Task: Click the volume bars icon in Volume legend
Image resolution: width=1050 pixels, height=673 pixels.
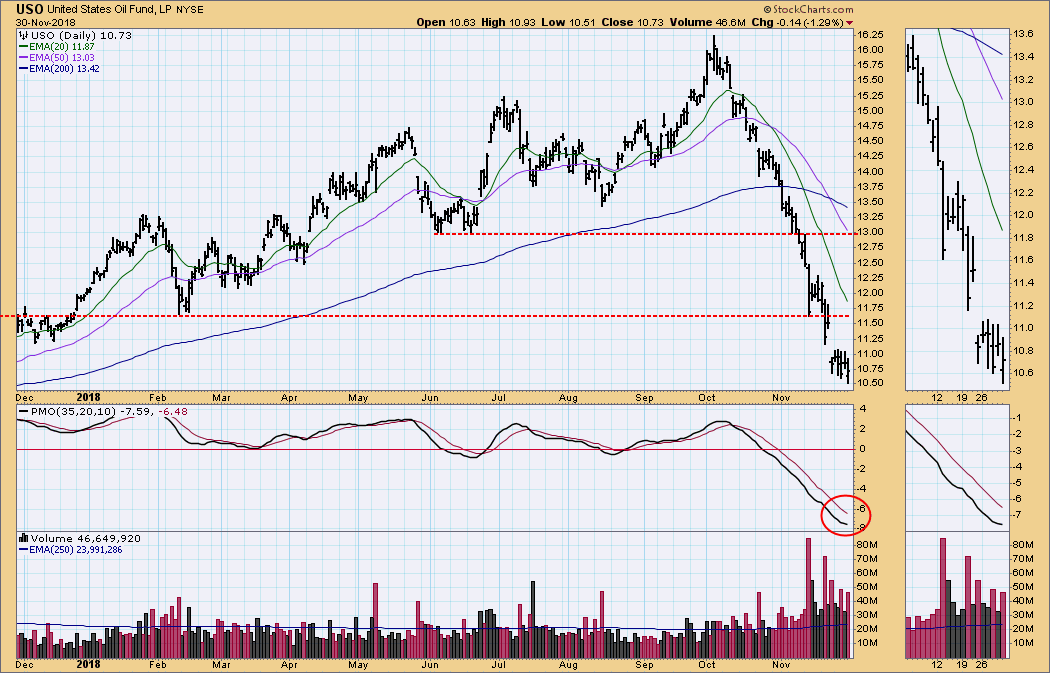Action: (x=22, y=537)
